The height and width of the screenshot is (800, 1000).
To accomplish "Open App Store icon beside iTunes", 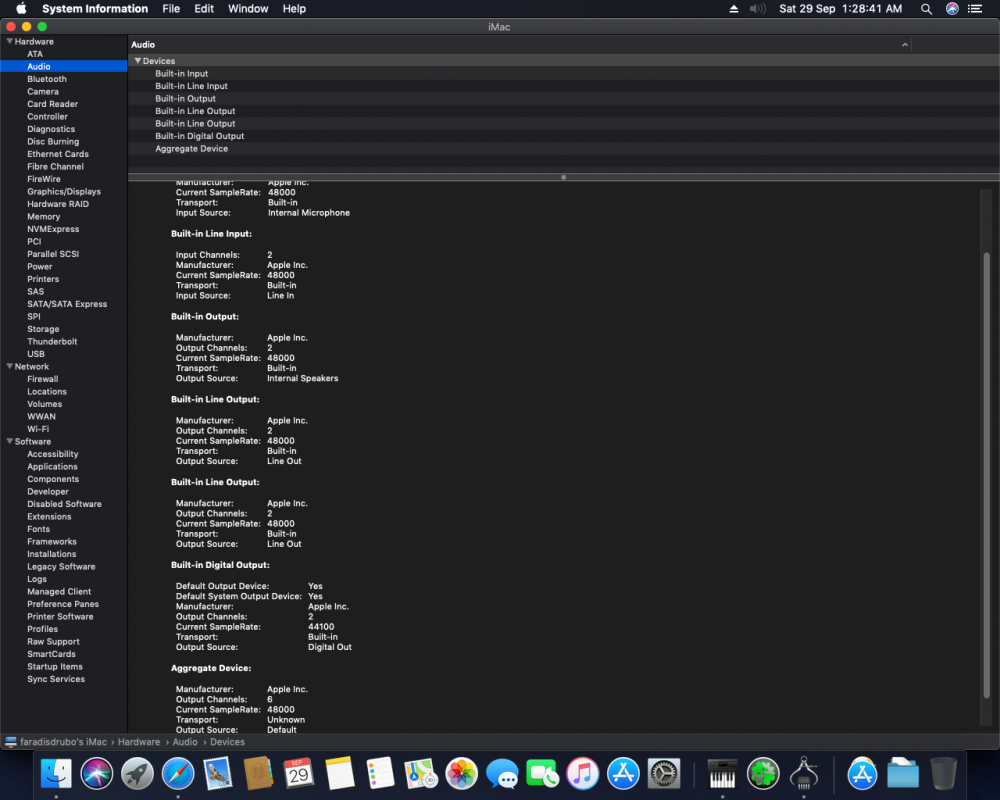I will click(623, 774).
